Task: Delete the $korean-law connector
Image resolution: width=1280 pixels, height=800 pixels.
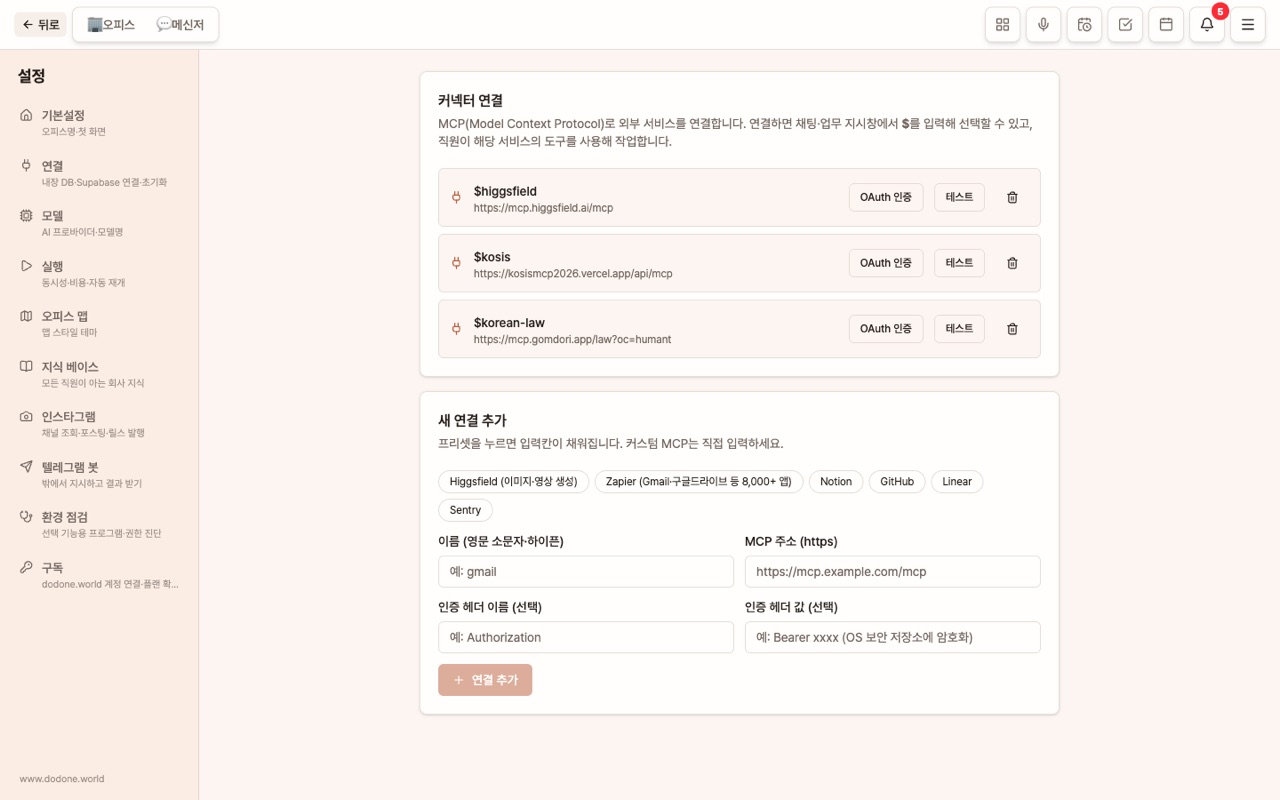Action: [1012, 329]
